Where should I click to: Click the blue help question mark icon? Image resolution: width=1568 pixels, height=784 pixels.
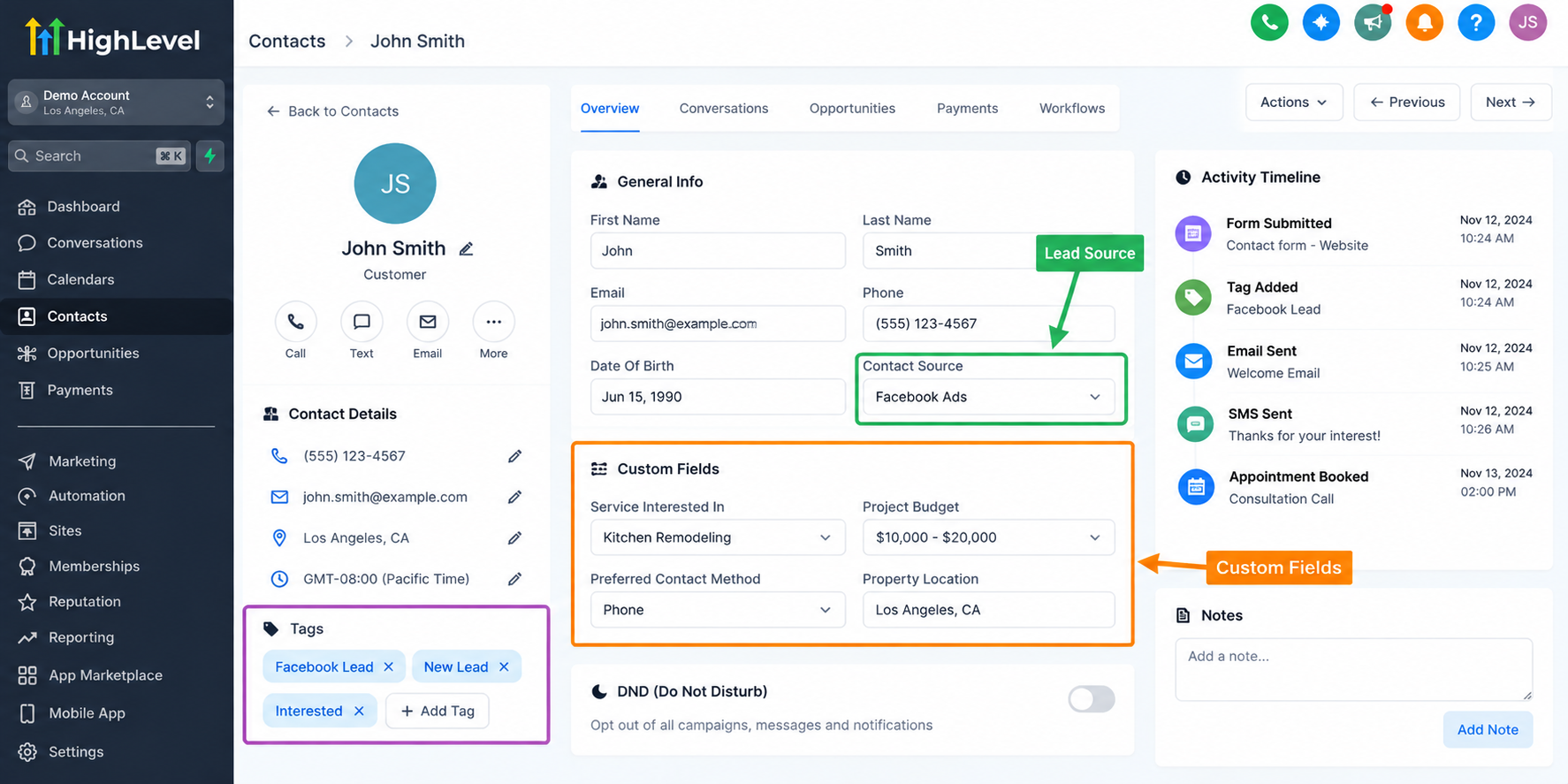tap(1476, 22)
